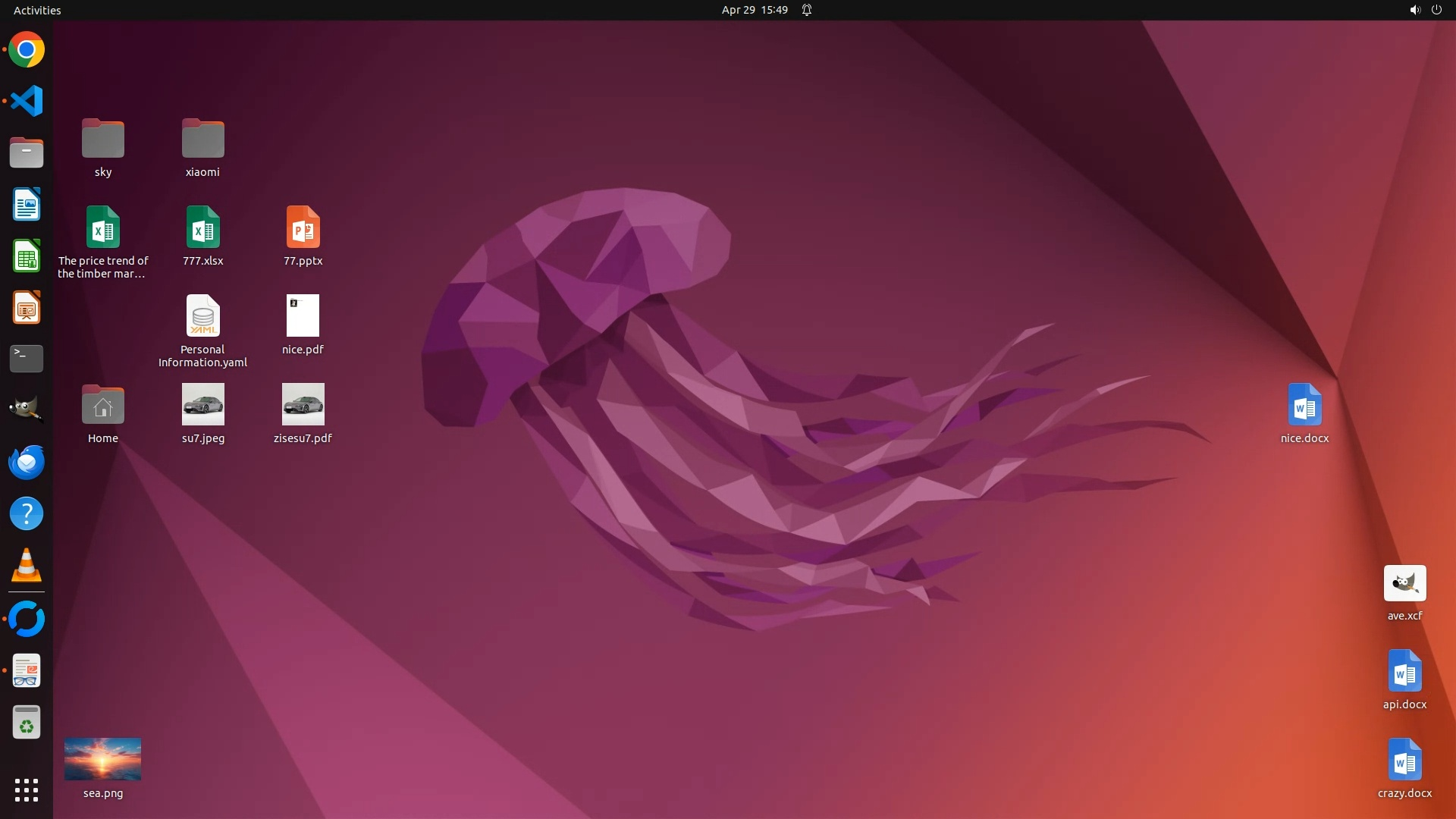Click the Activities menu in top bar
Image resolution: width=1456 pixels, height=819 pixels.
(37, 10)
